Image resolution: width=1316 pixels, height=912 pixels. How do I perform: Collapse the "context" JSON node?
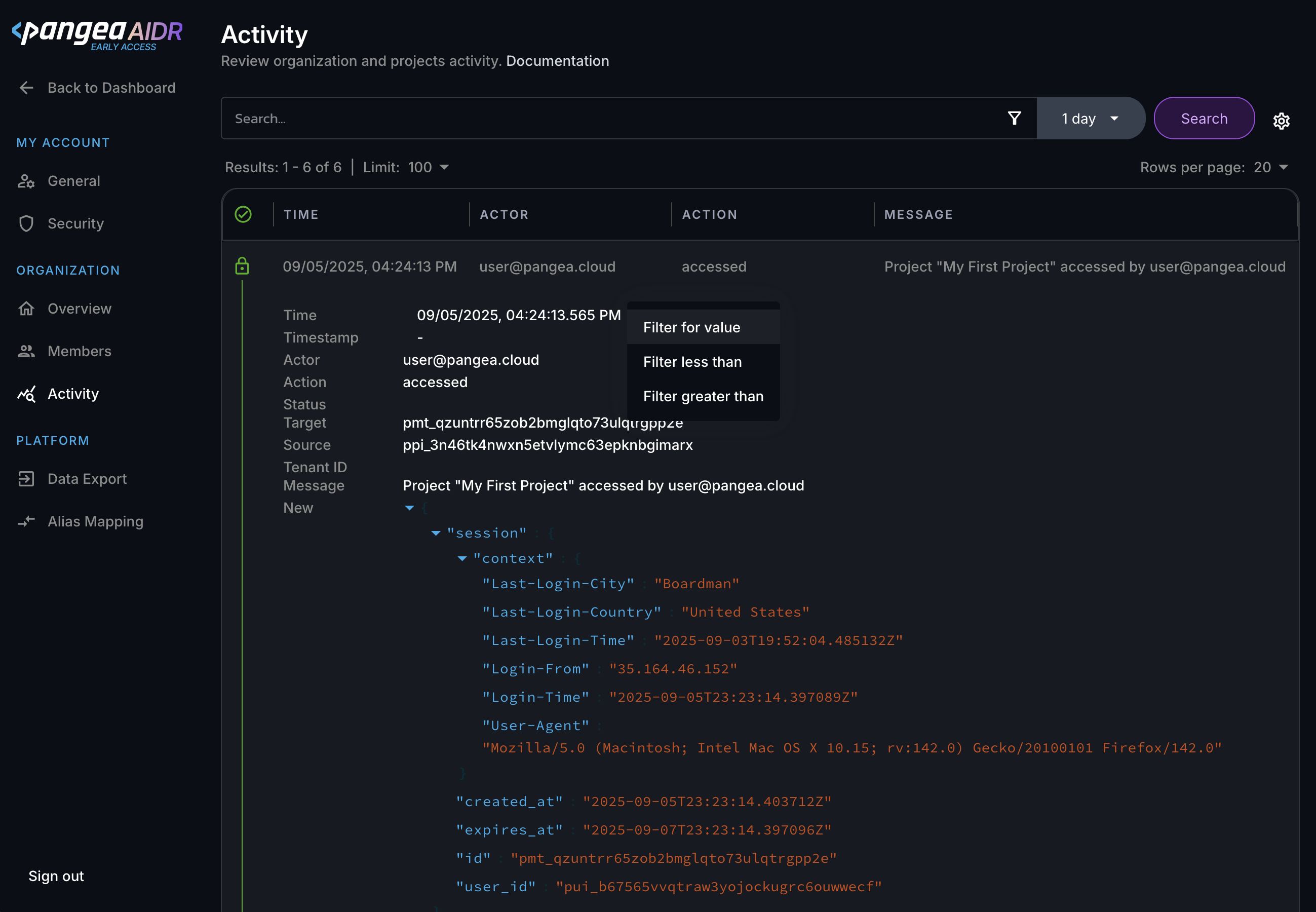pyautogui.click(x=462, y=558)
